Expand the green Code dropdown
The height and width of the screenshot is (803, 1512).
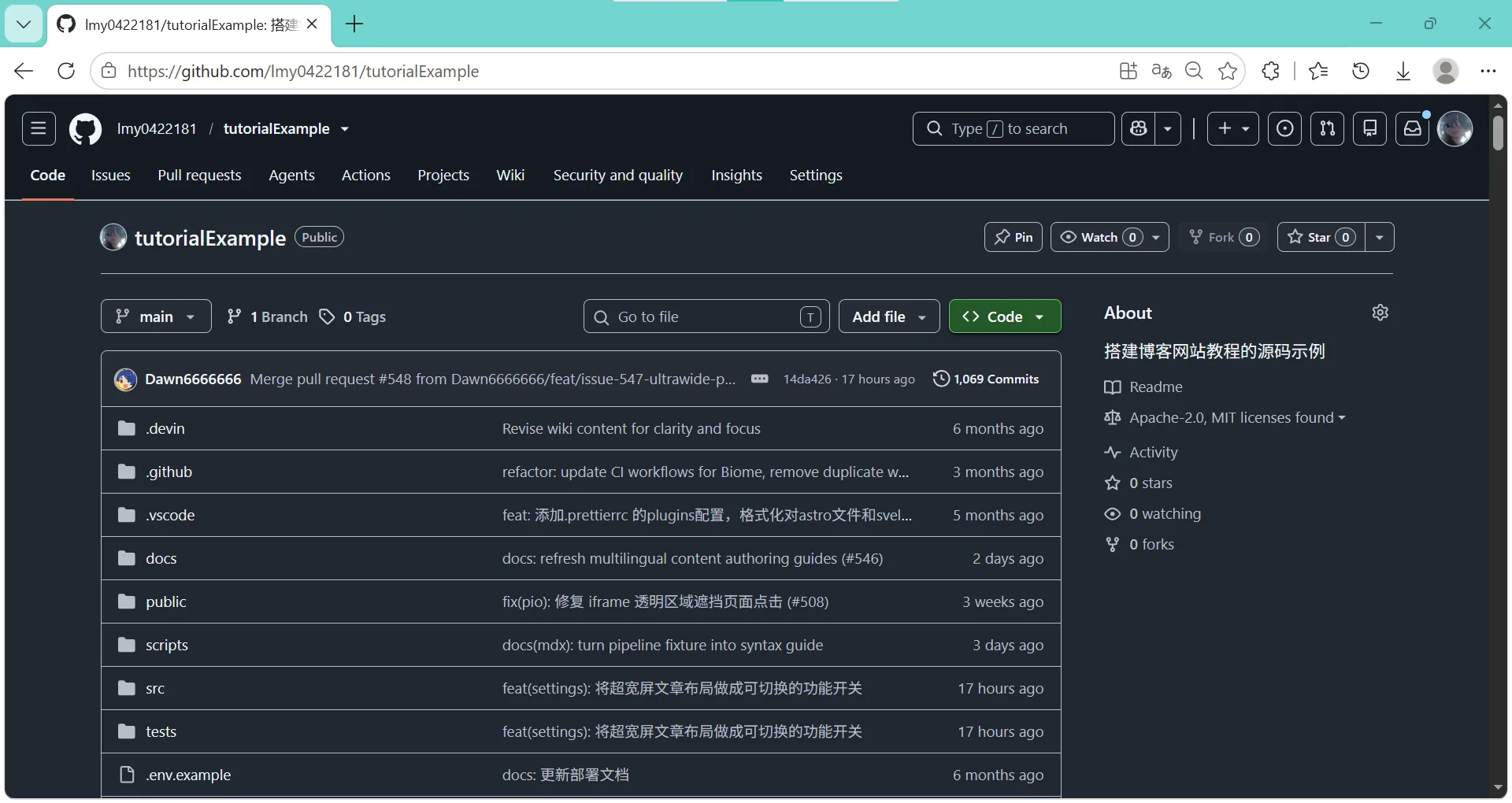1005,316
